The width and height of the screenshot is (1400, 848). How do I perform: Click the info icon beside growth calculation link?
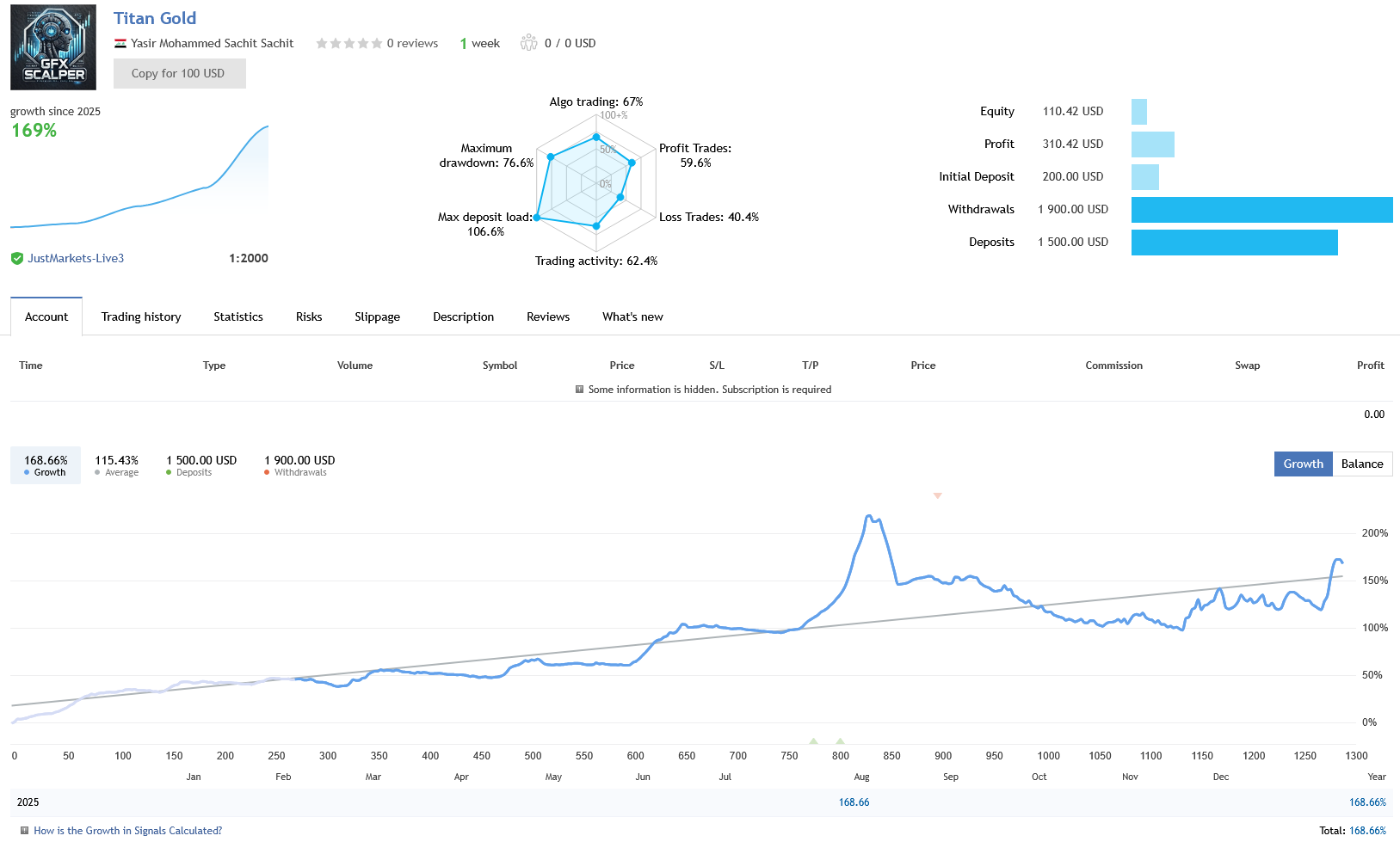[x=25, y=831]
